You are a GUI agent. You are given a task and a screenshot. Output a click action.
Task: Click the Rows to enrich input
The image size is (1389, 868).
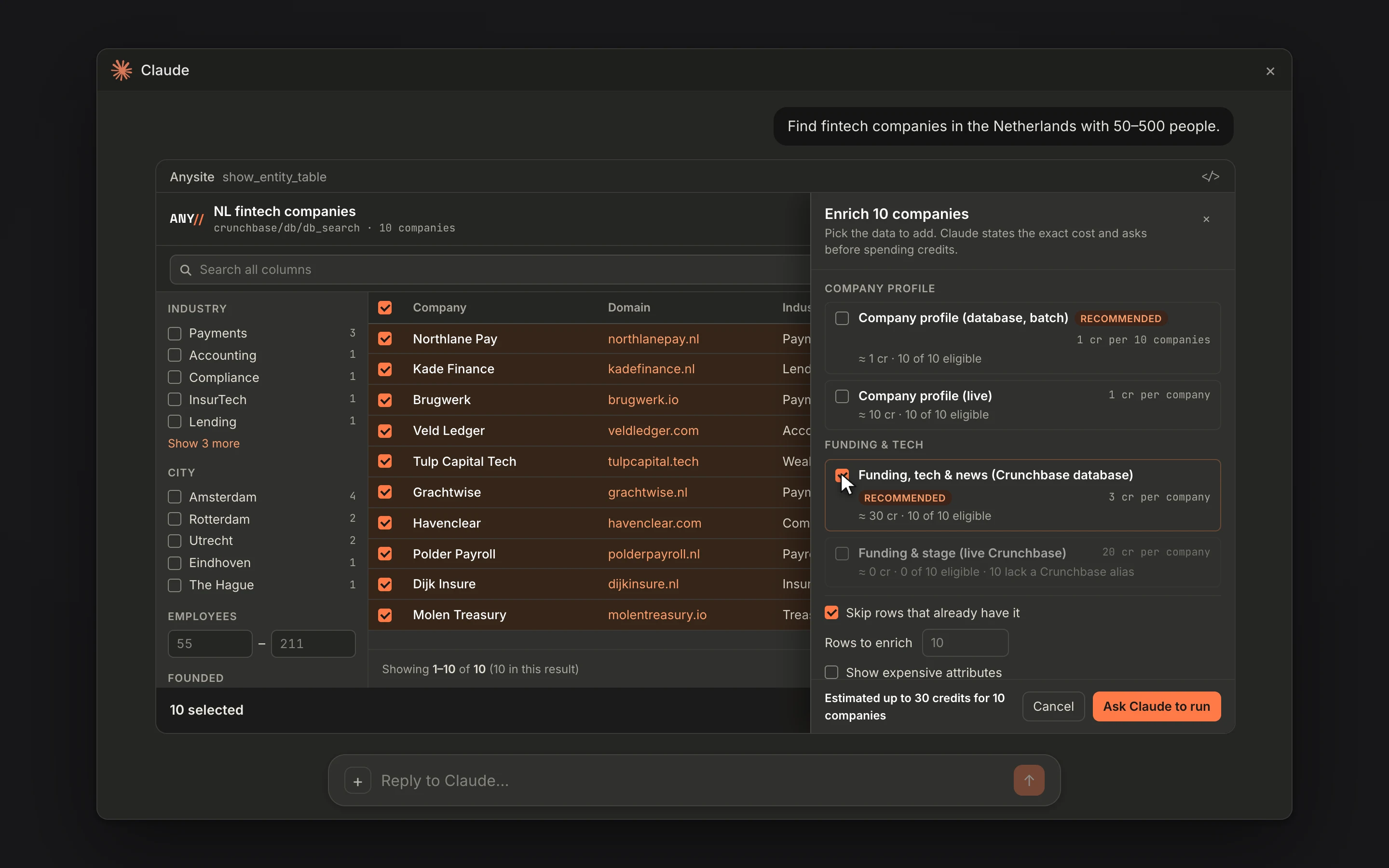[x=965, y=643]
